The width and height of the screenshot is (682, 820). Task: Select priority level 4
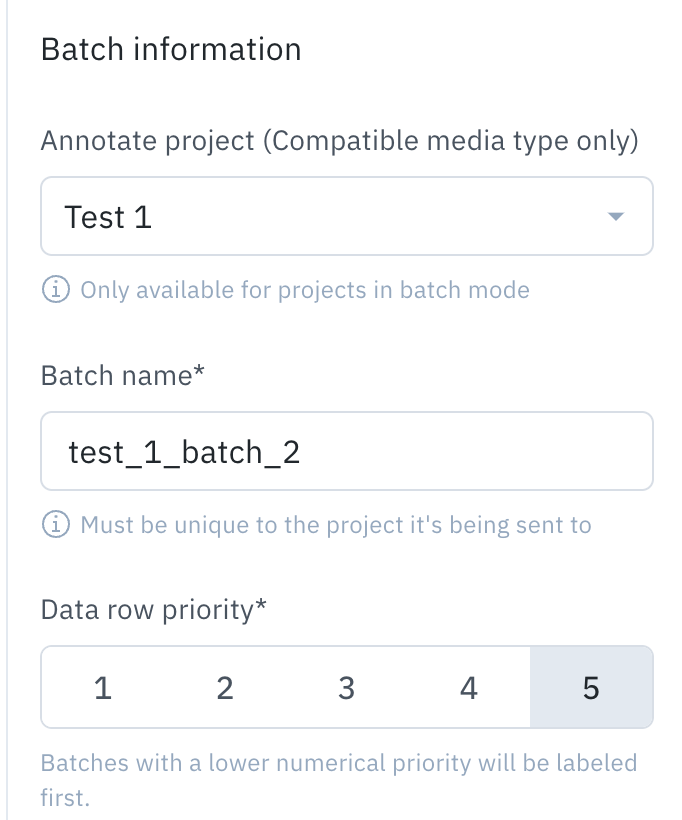469,687
